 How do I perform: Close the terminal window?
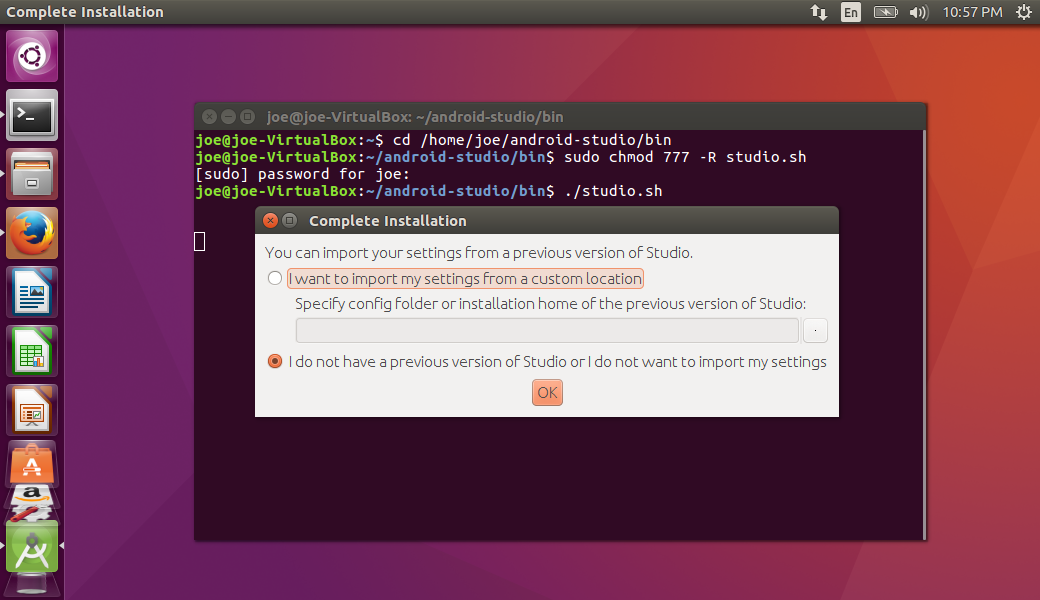point(210,117)
